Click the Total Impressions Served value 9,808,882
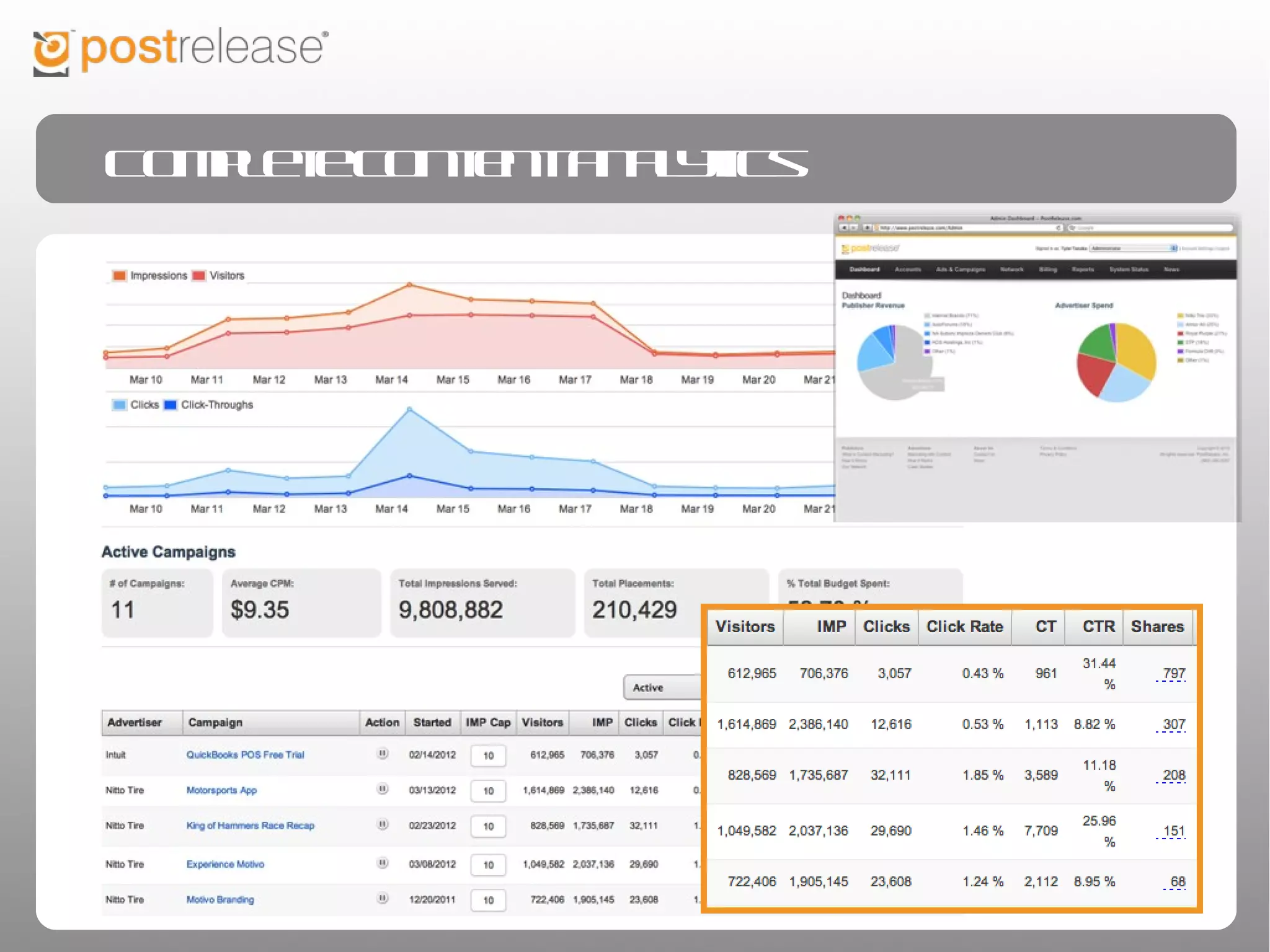The width and height of the screenshot is (1270, 952). pyautogui.click(x=451, y=610)
